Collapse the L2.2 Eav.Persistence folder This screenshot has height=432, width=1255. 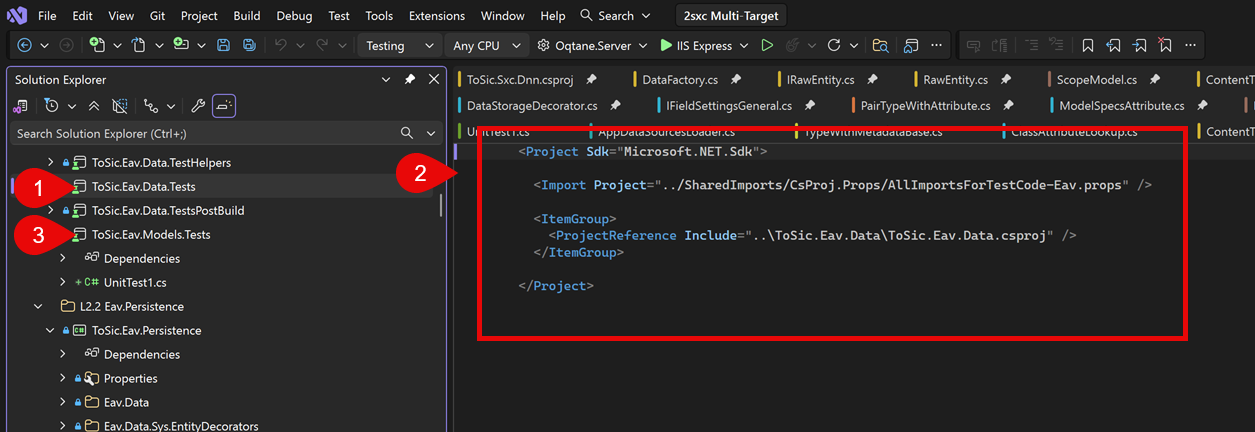pos(38,306)
